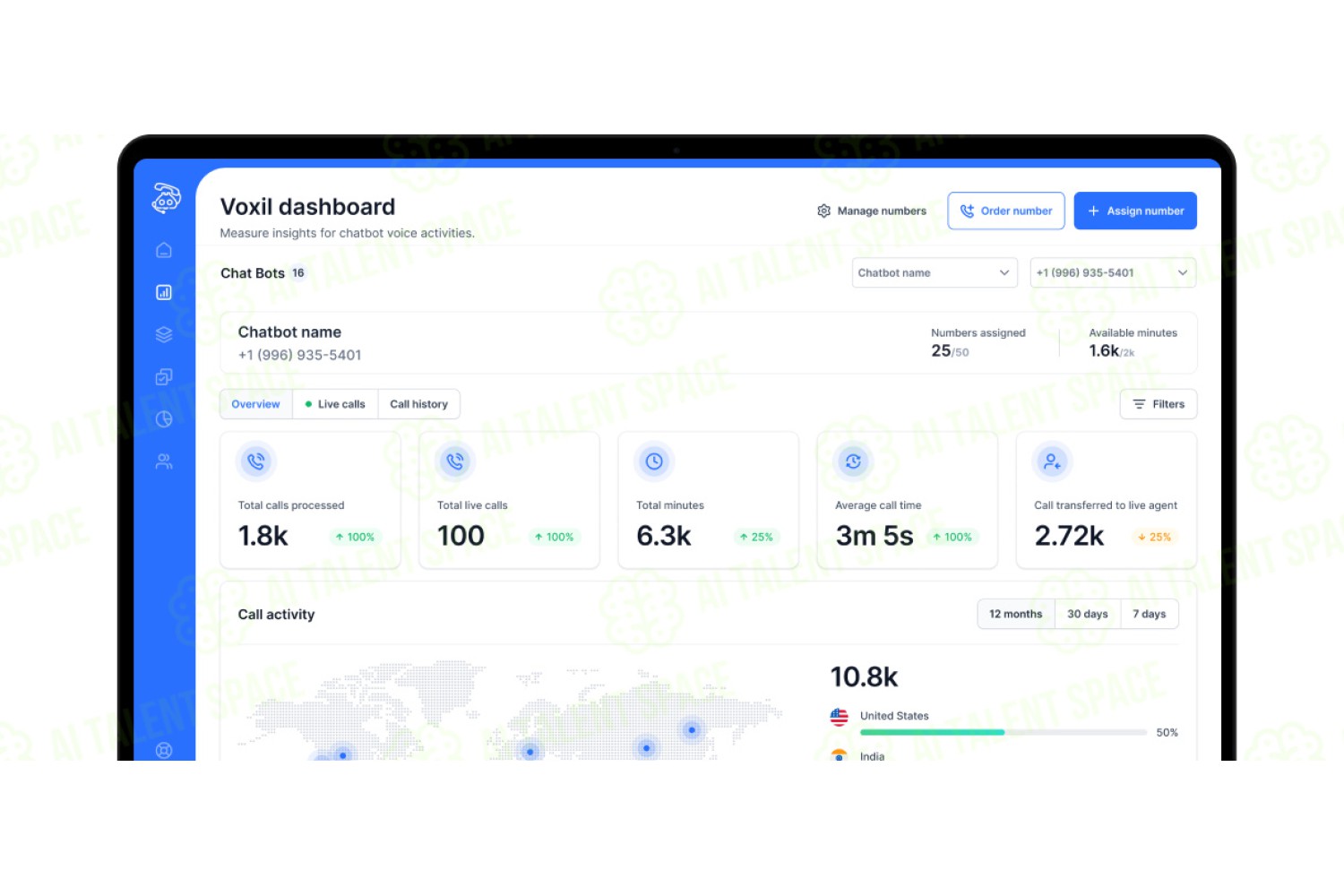1344x896 pixels.
Task: Switch to the Live calls tab
Action: pos(335,404)
